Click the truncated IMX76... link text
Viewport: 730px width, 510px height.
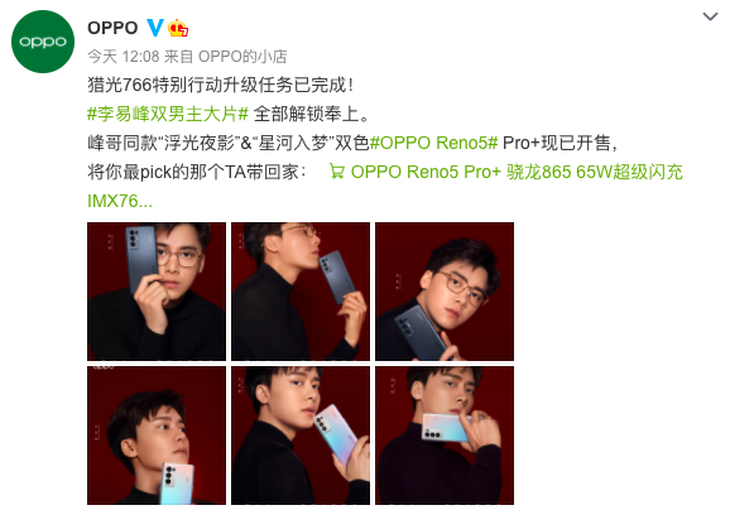(120, 201)
